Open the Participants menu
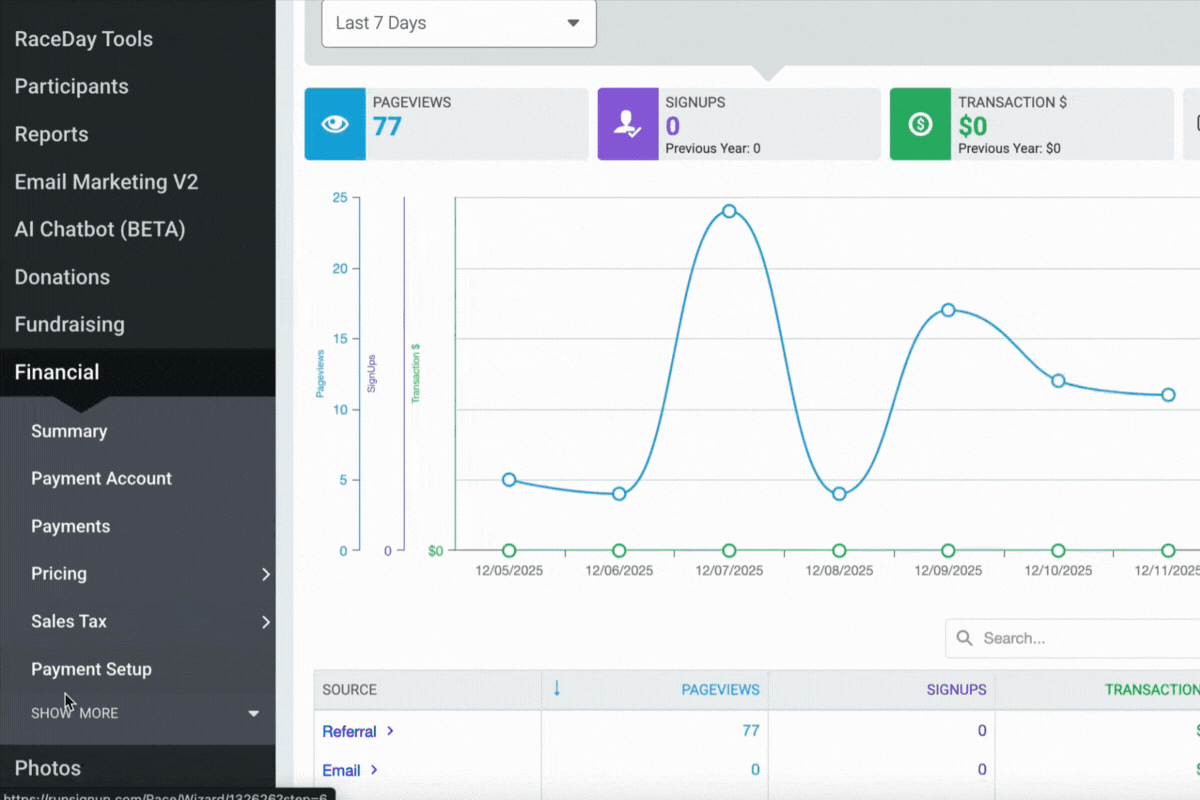1200x800 pixels. 72,87
